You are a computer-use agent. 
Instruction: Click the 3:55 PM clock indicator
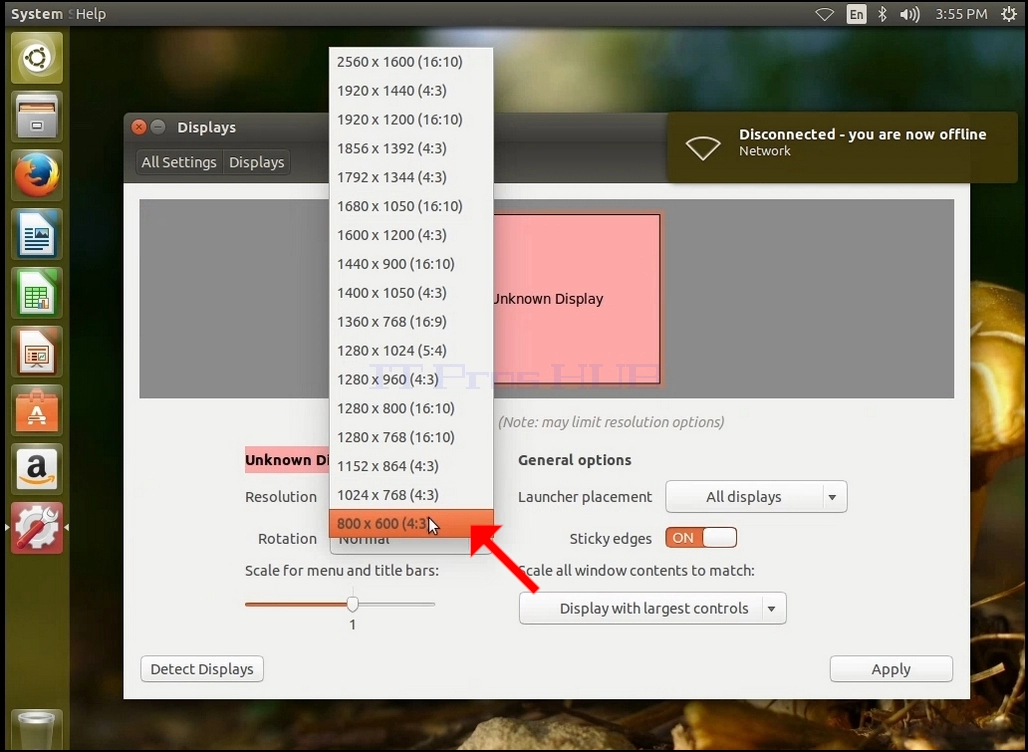tap(961, 14)
